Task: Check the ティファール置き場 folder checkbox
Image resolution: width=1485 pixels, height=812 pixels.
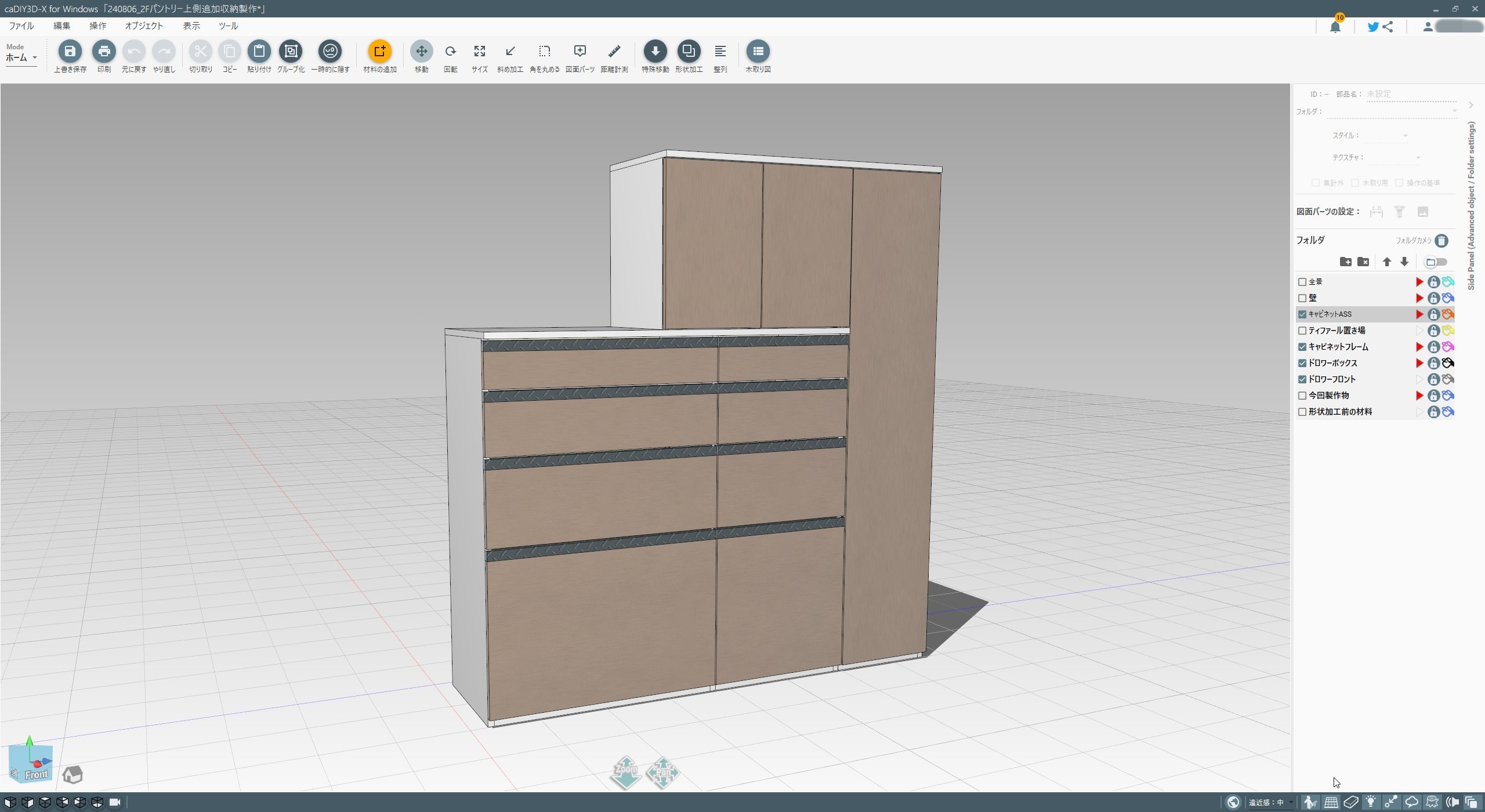Action: pos(1302,331)
